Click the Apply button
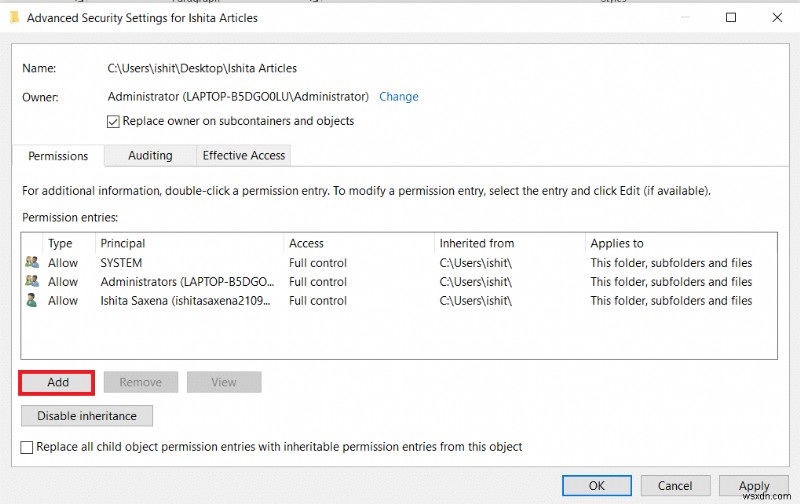This screenshot has height=504, width=800. click(x=754, y=486)
